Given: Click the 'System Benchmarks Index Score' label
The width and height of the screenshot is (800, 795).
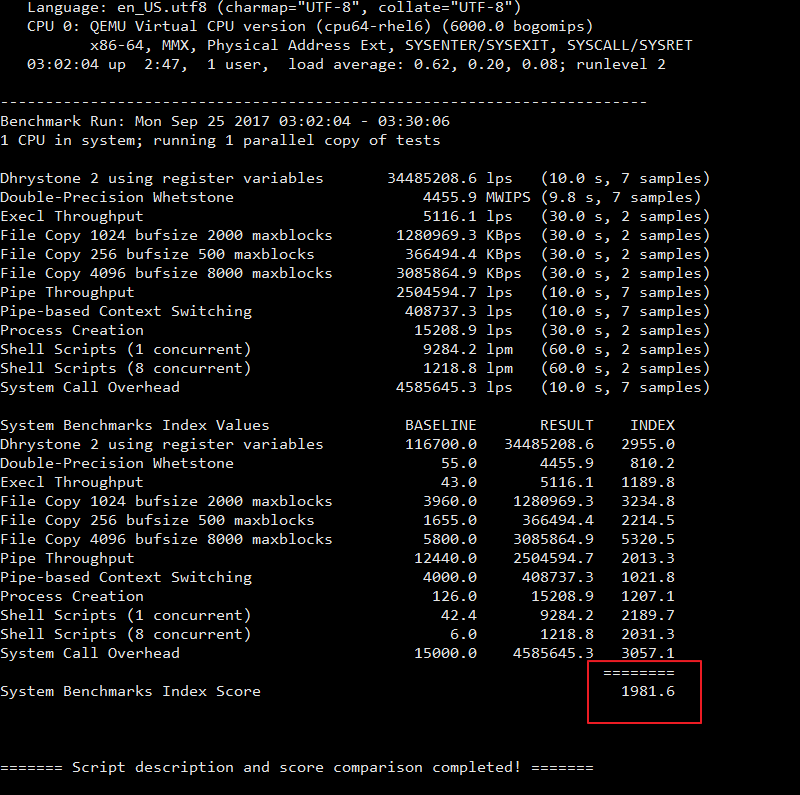Looking at the screenshot, I should (x=131, y=691).
